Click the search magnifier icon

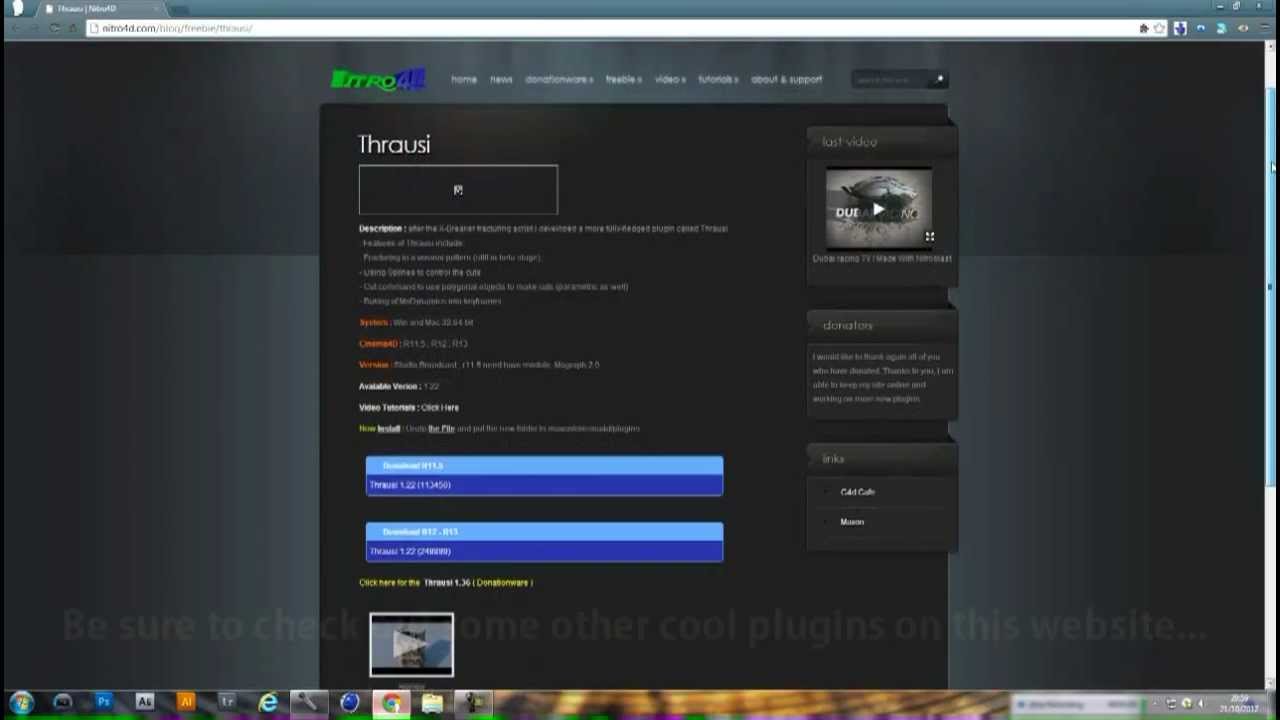939,79
